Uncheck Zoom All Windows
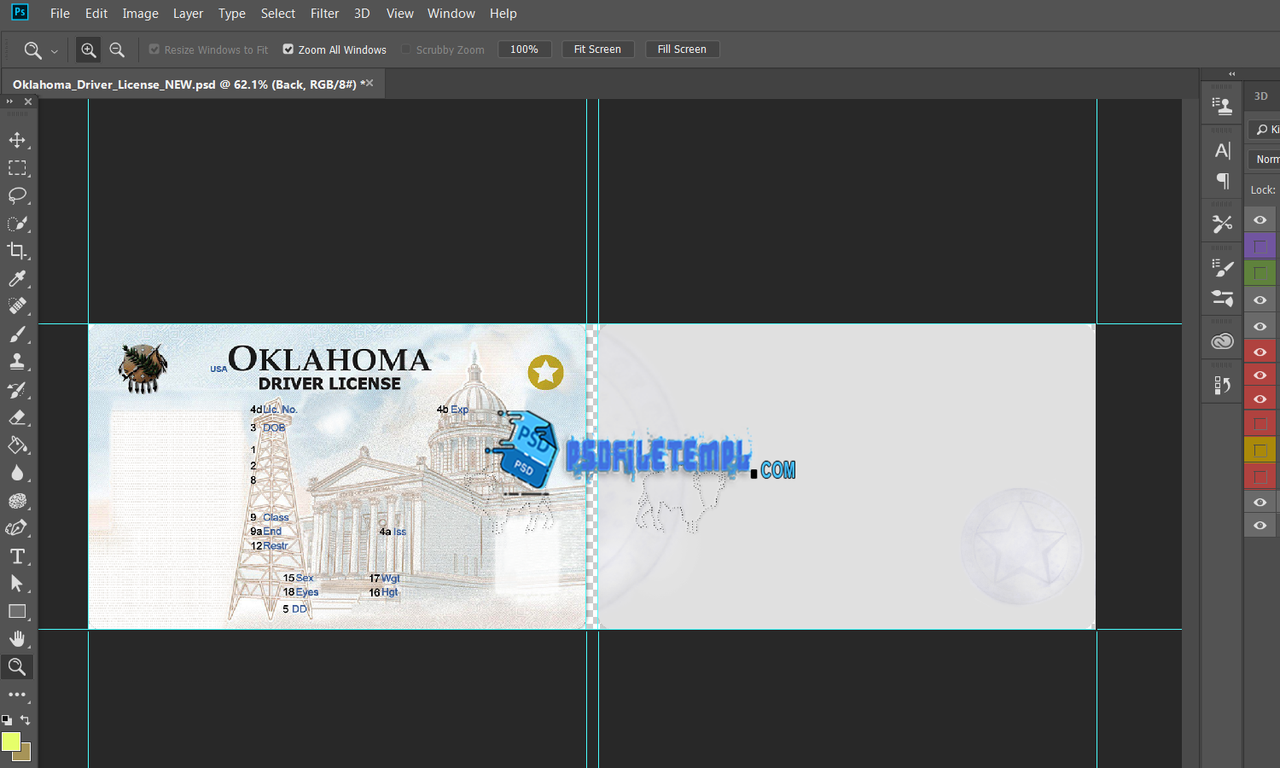 (x=288, y=49)
